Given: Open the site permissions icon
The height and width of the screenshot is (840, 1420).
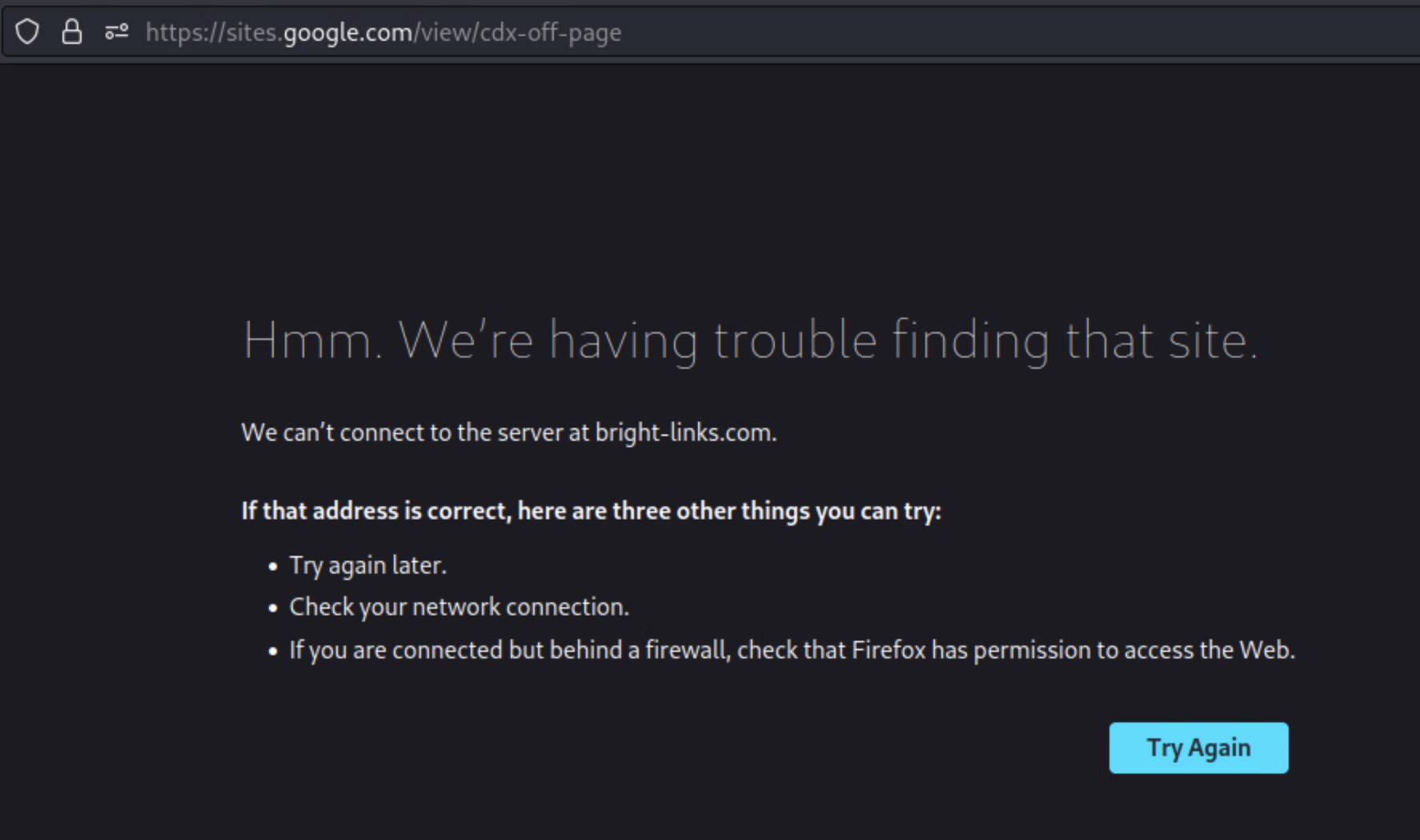Looking at the screenshot, I should click(117, 32).
